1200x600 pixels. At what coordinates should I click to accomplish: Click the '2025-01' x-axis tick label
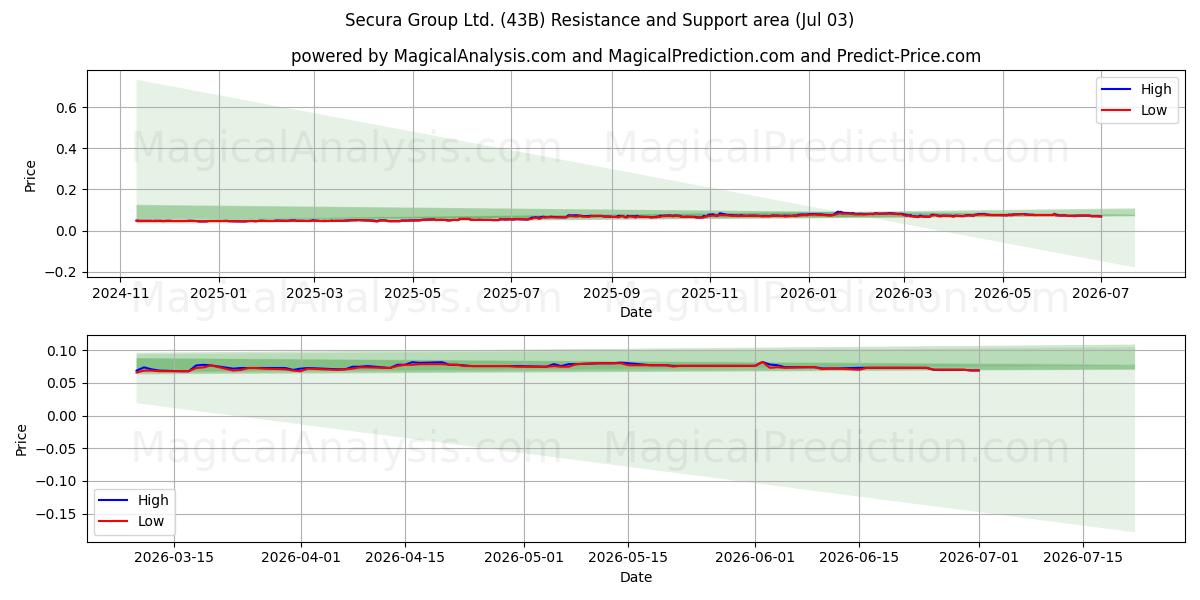(218, 295)
